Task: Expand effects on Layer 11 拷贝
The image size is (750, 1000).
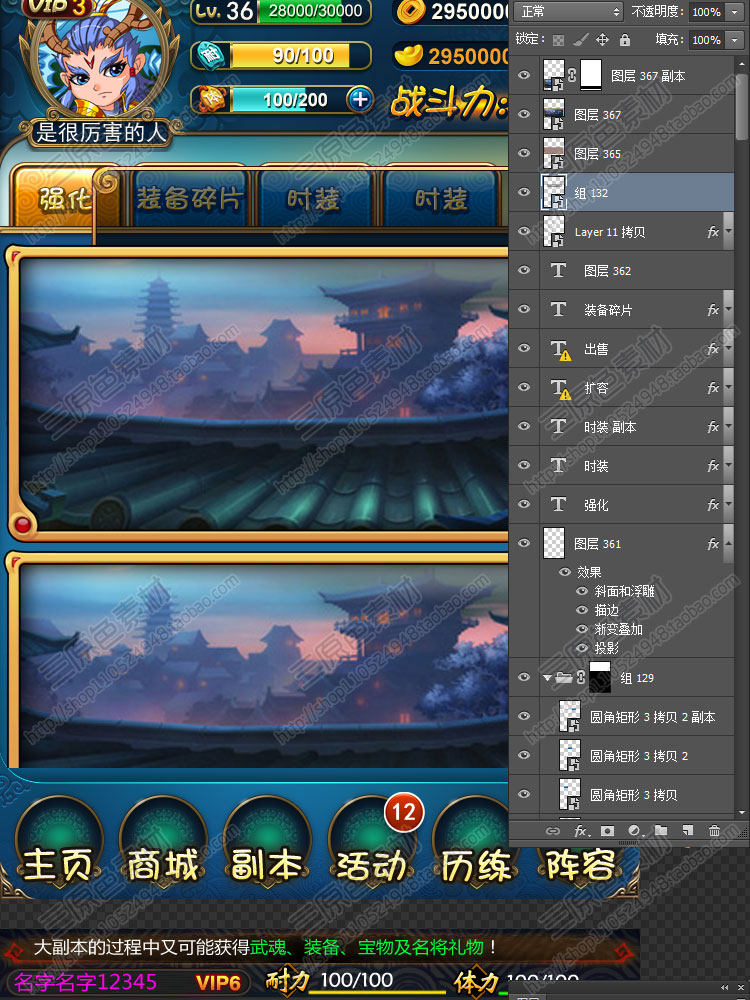Action: [x=728, y=231]
